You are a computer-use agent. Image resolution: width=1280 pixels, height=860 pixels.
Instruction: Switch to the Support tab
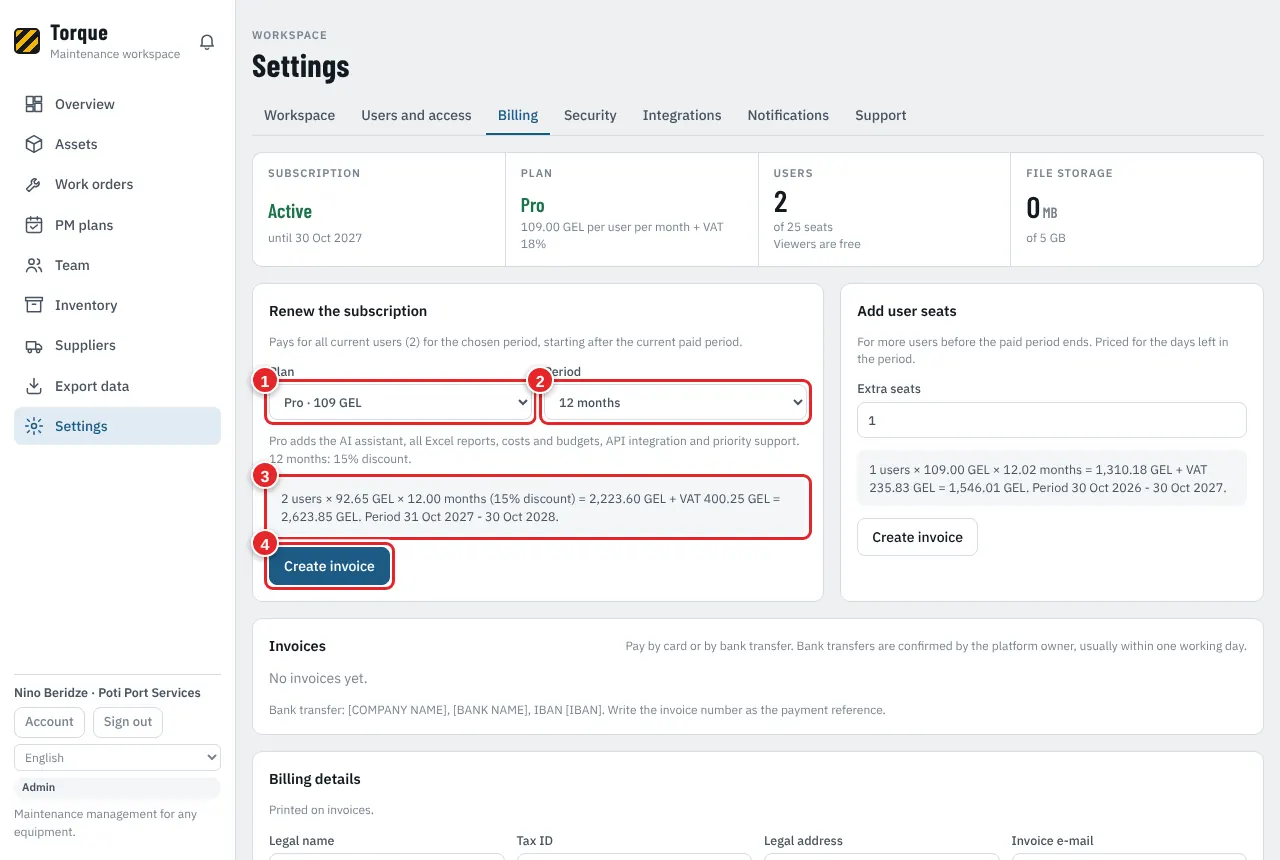880,115
